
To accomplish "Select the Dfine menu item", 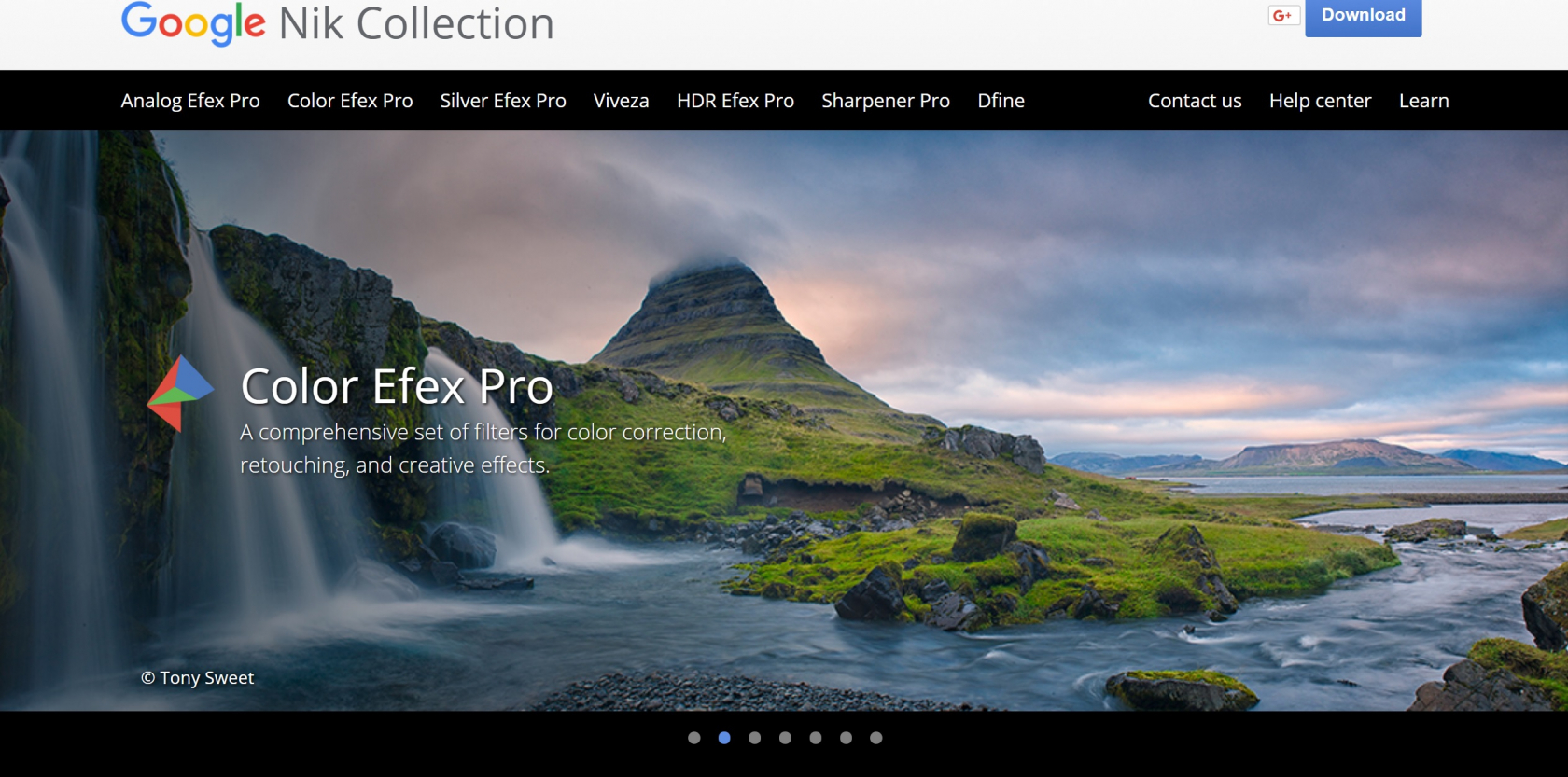I will 1001,101.
